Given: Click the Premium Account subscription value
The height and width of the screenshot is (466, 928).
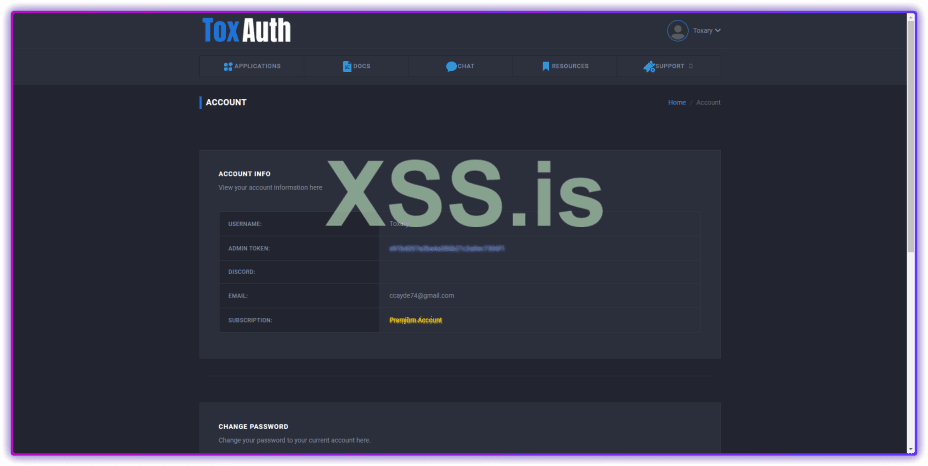Looking at the screenshot, I should pos(415,320).
